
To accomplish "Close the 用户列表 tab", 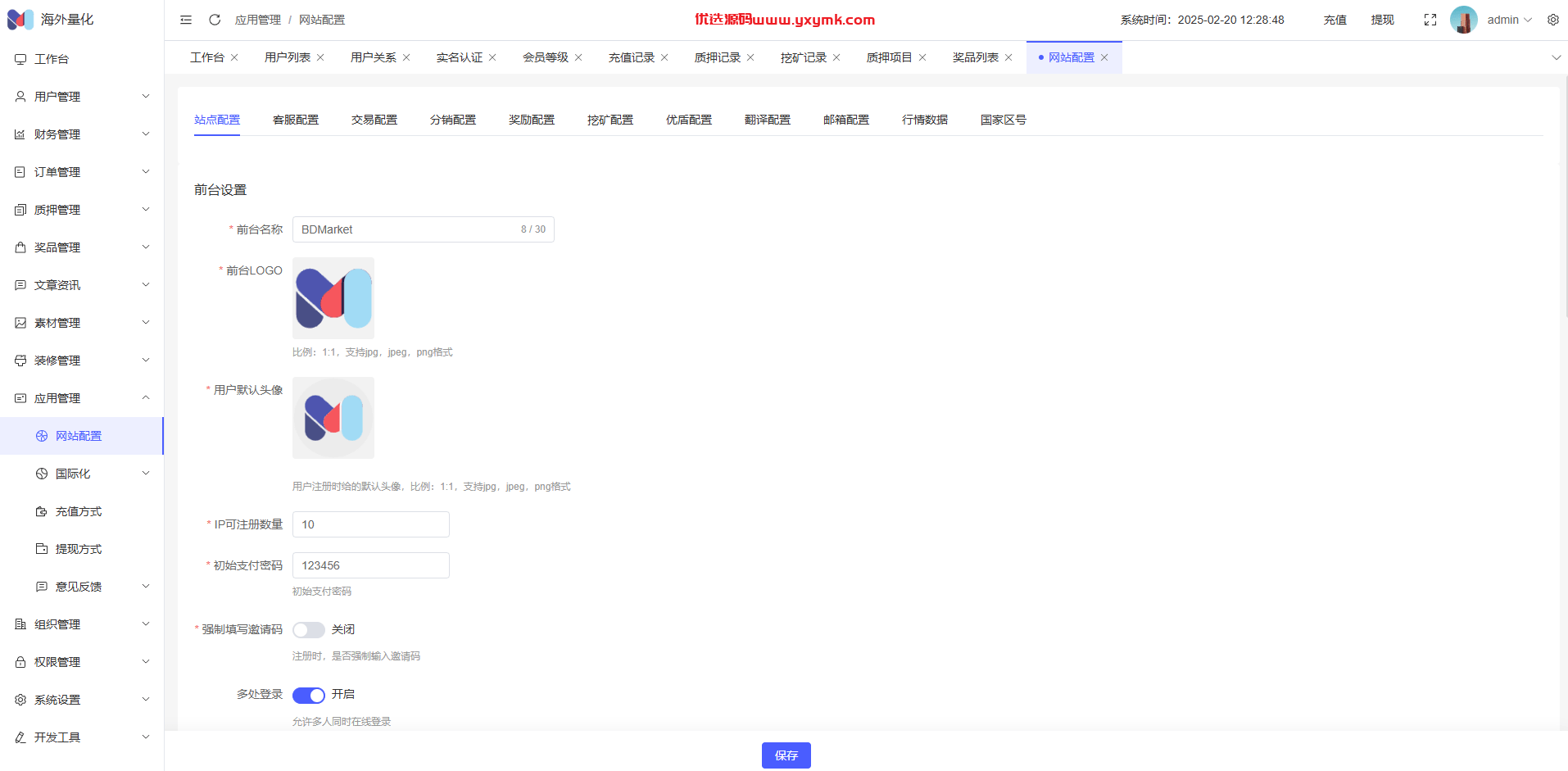I will pos(320,57).
